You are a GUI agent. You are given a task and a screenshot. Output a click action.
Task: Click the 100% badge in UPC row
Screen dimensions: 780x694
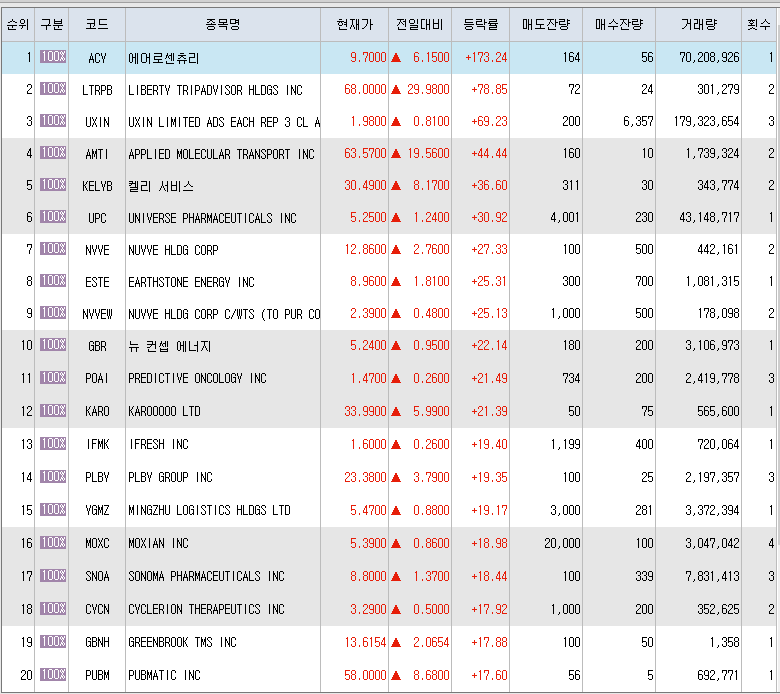click(x=53, y=217)
